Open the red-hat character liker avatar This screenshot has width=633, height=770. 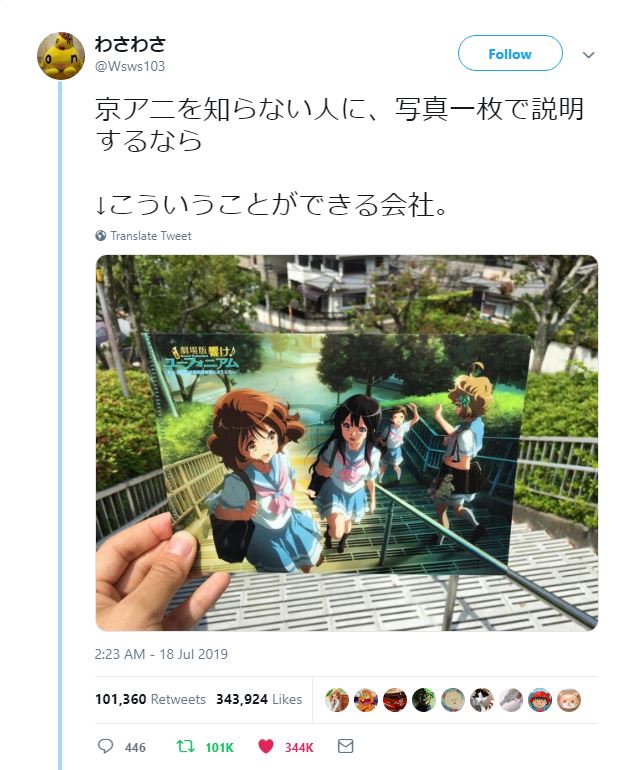coord(540,700)
